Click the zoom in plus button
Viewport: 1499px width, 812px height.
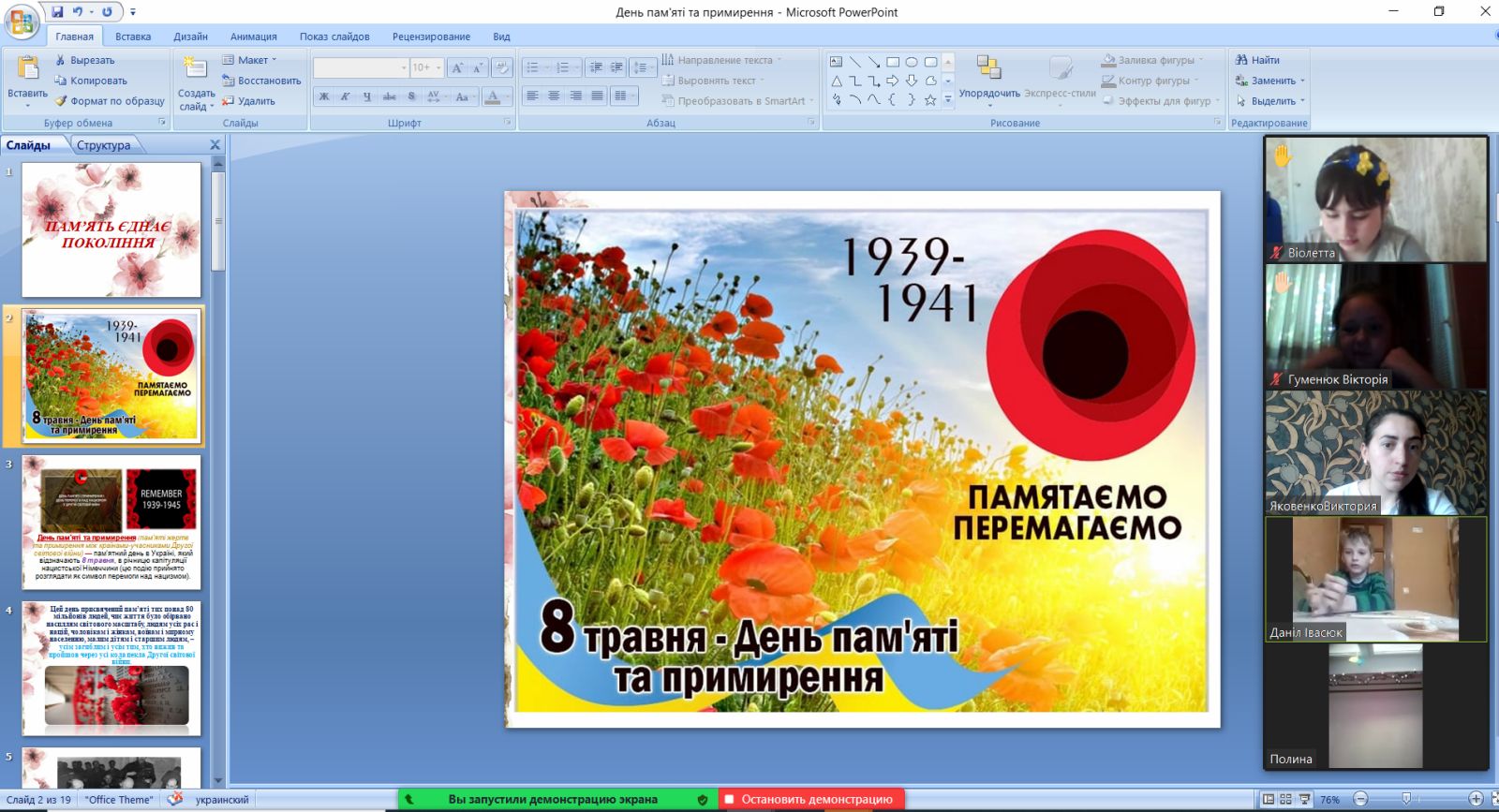click(1476, 799)
